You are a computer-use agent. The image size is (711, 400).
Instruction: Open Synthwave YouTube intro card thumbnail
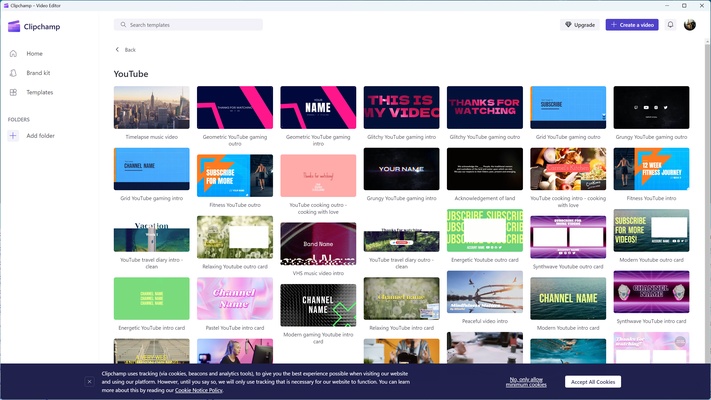(651, 292)
